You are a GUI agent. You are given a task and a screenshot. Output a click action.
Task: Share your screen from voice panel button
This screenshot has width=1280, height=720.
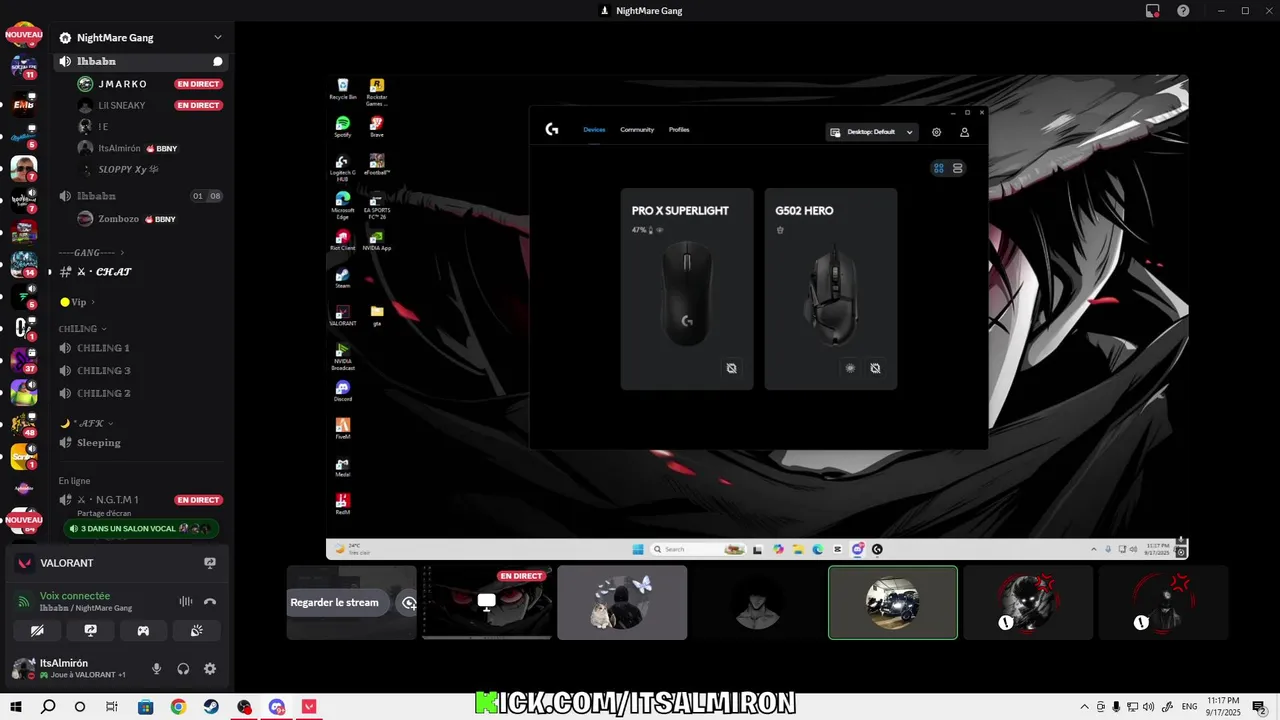click(x=90, y=631)
